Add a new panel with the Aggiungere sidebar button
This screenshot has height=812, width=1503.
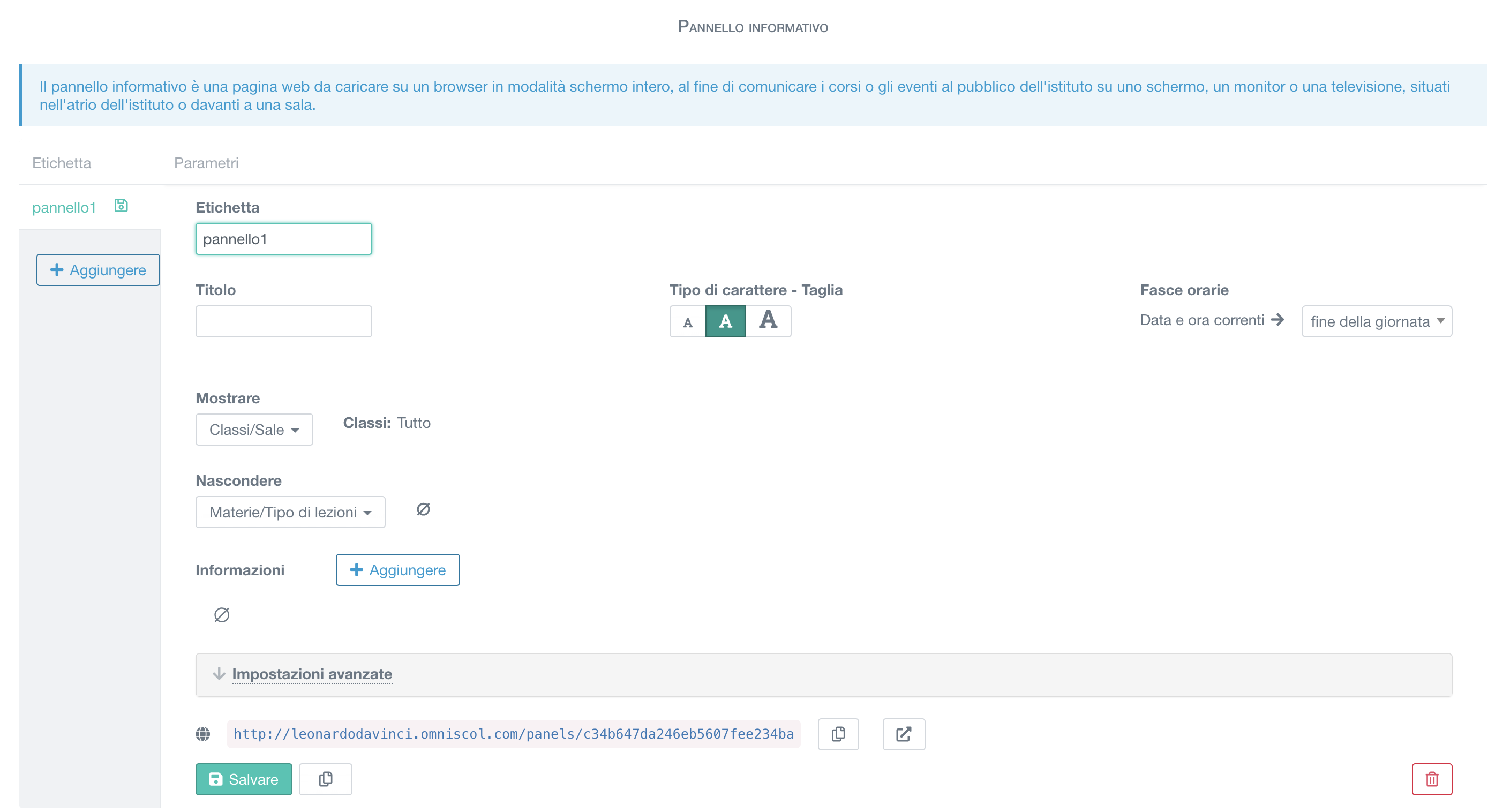pos(98,269)
